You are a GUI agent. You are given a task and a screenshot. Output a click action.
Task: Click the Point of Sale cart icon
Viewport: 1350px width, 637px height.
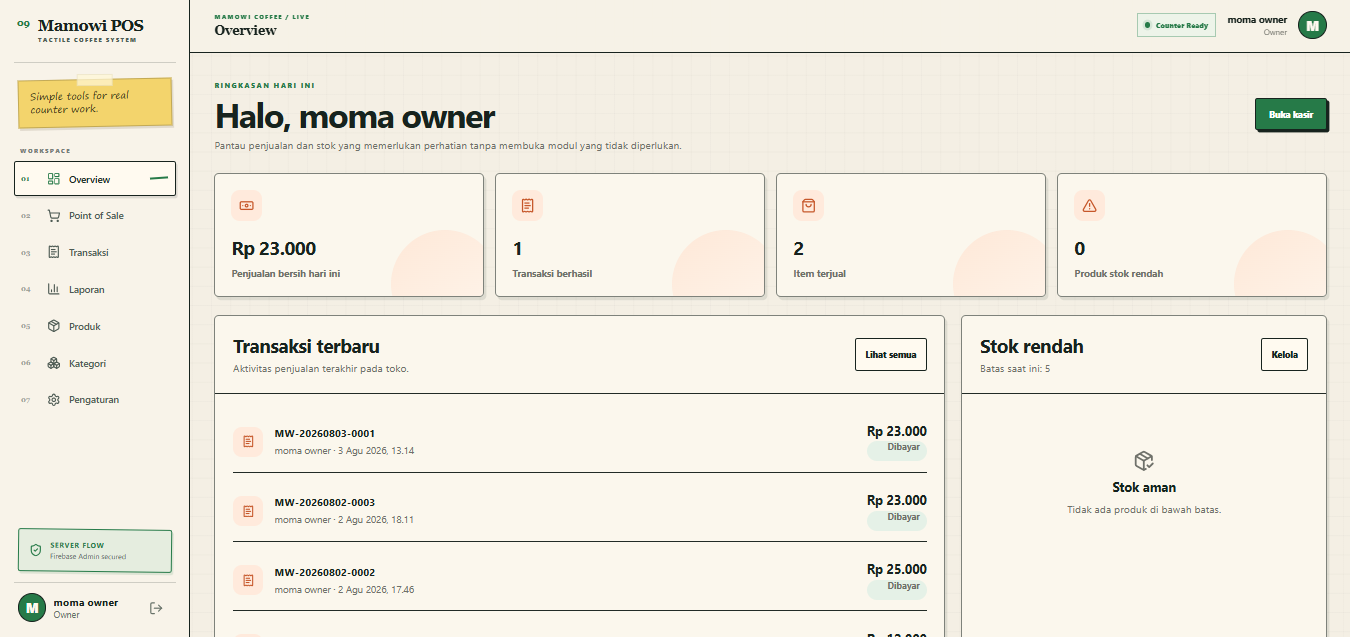54,216
